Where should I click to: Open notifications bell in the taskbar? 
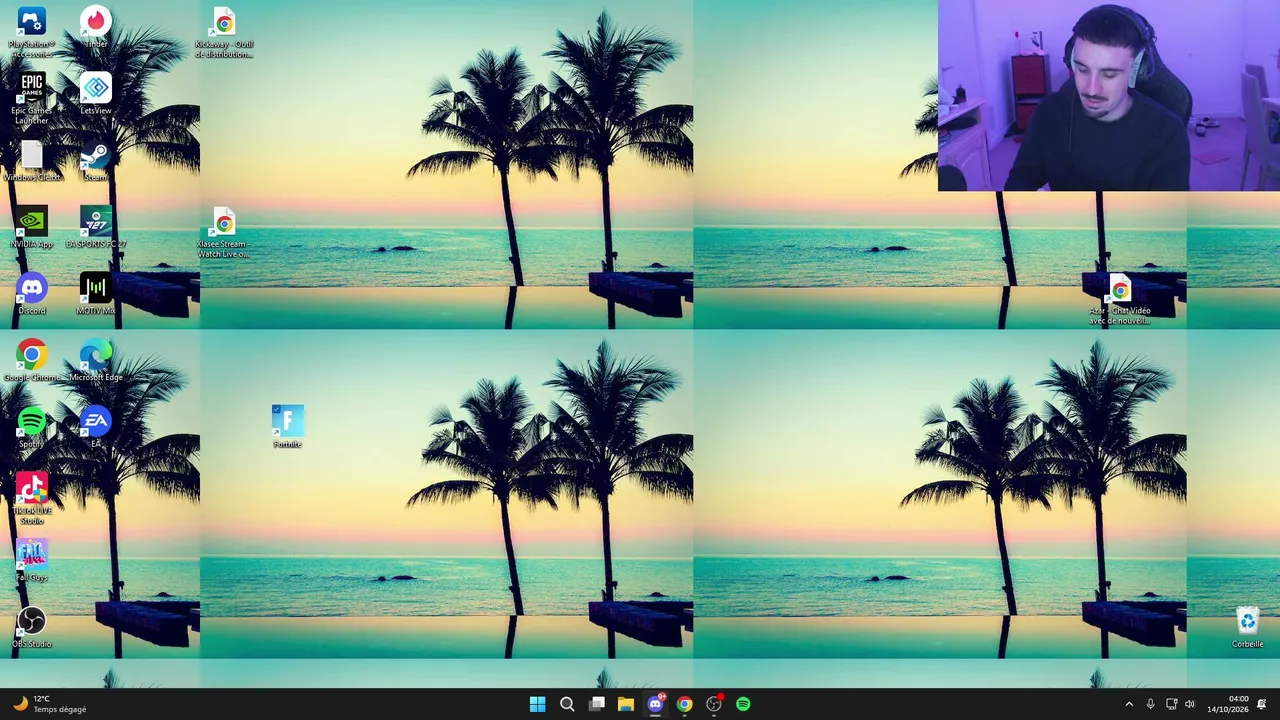pos(1262,704)
